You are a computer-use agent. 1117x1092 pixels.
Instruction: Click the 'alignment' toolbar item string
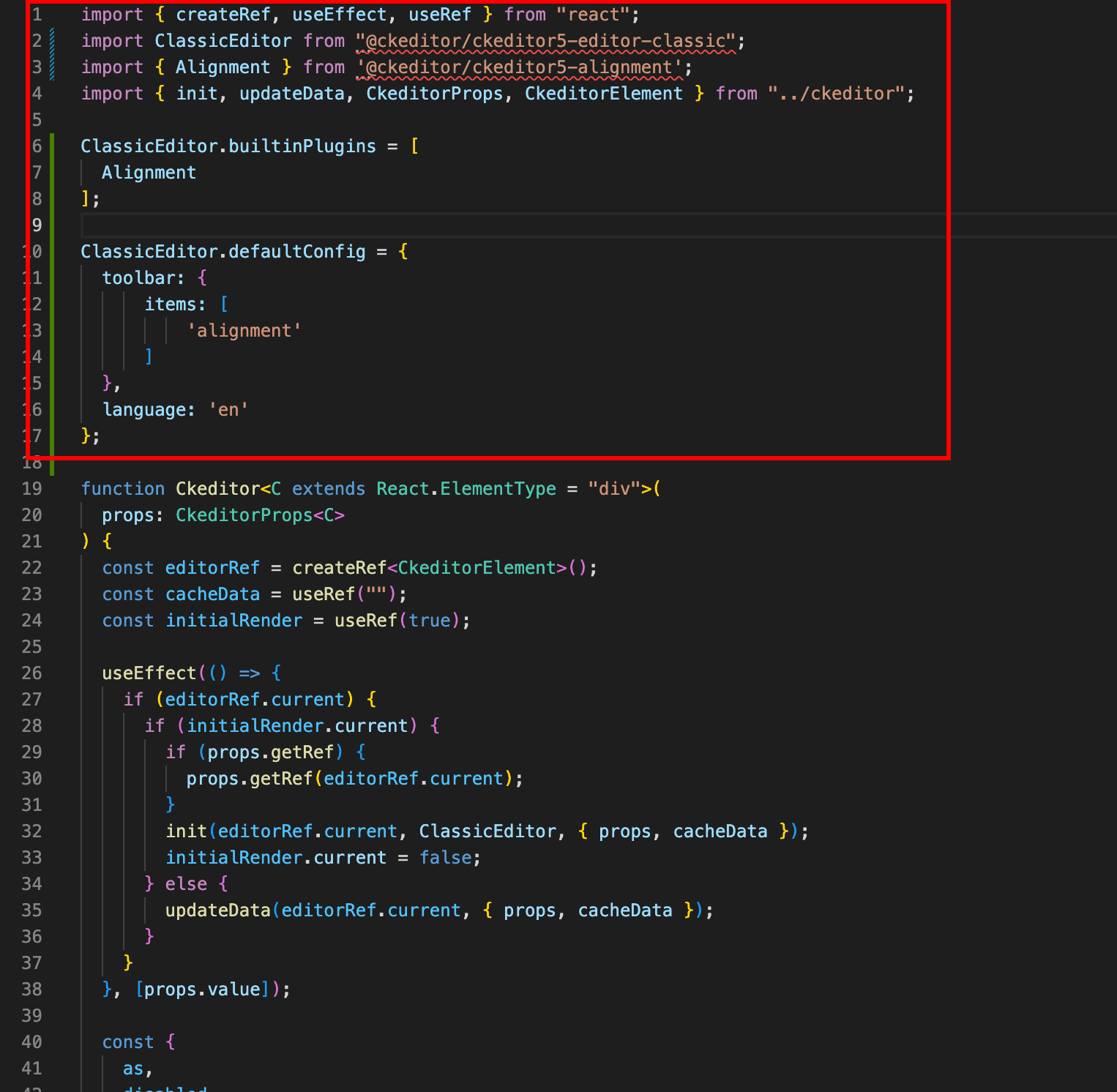[x=244, y=331]
